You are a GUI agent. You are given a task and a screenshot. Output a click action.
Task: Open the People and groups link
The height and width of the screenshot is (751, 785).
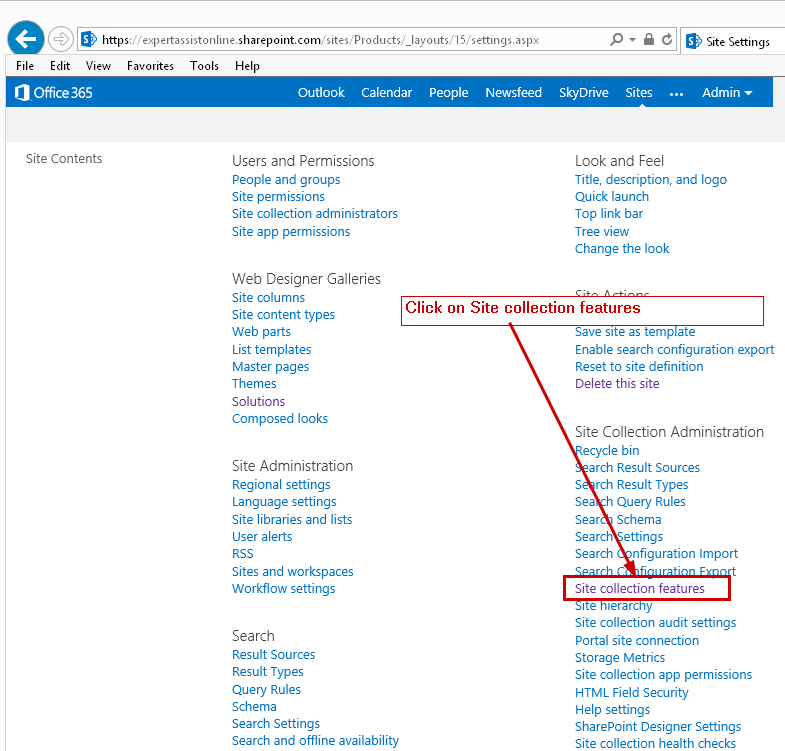point(286,180)
